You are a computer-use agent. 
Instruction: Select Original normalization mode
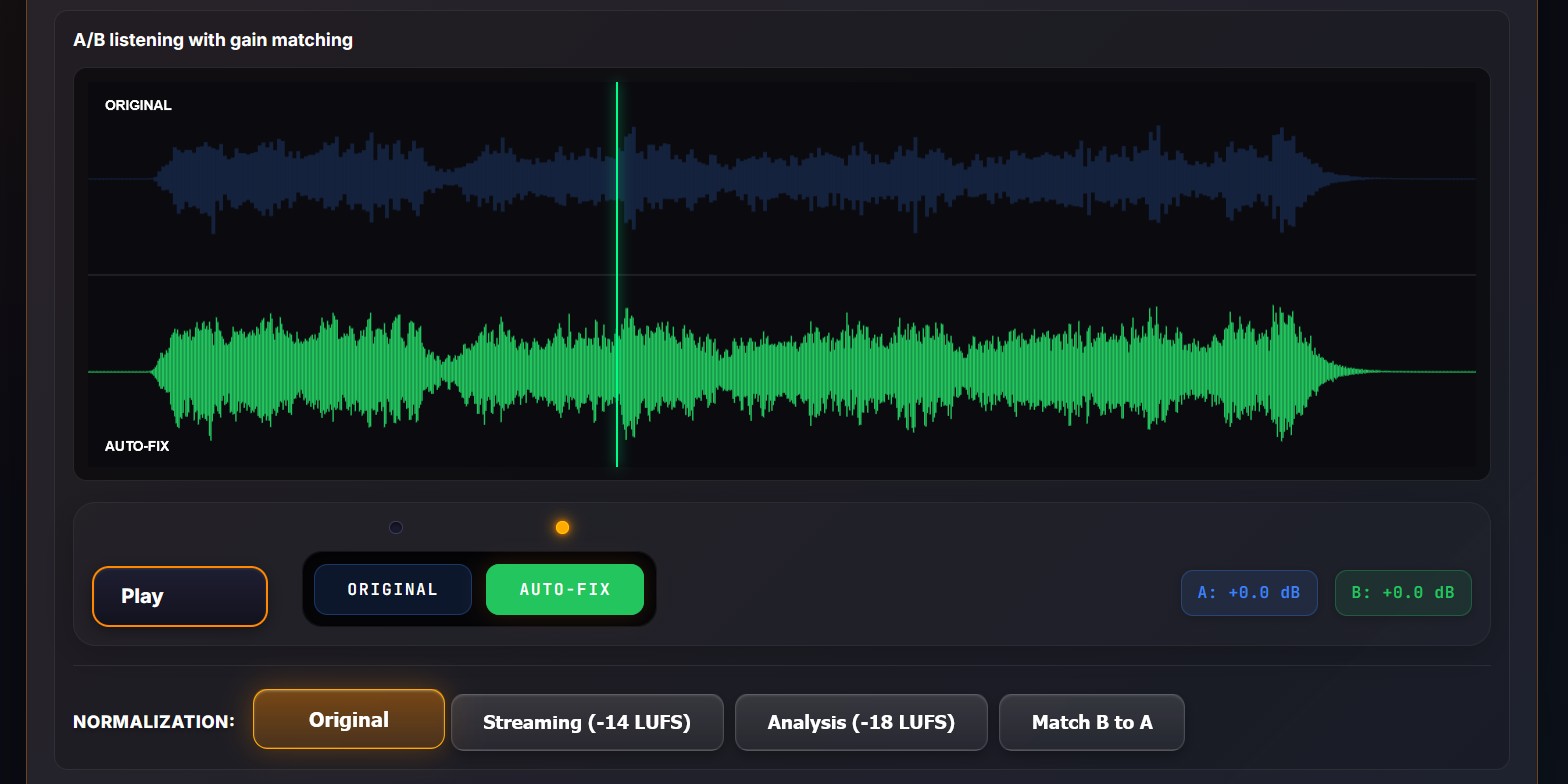point(349,719)
